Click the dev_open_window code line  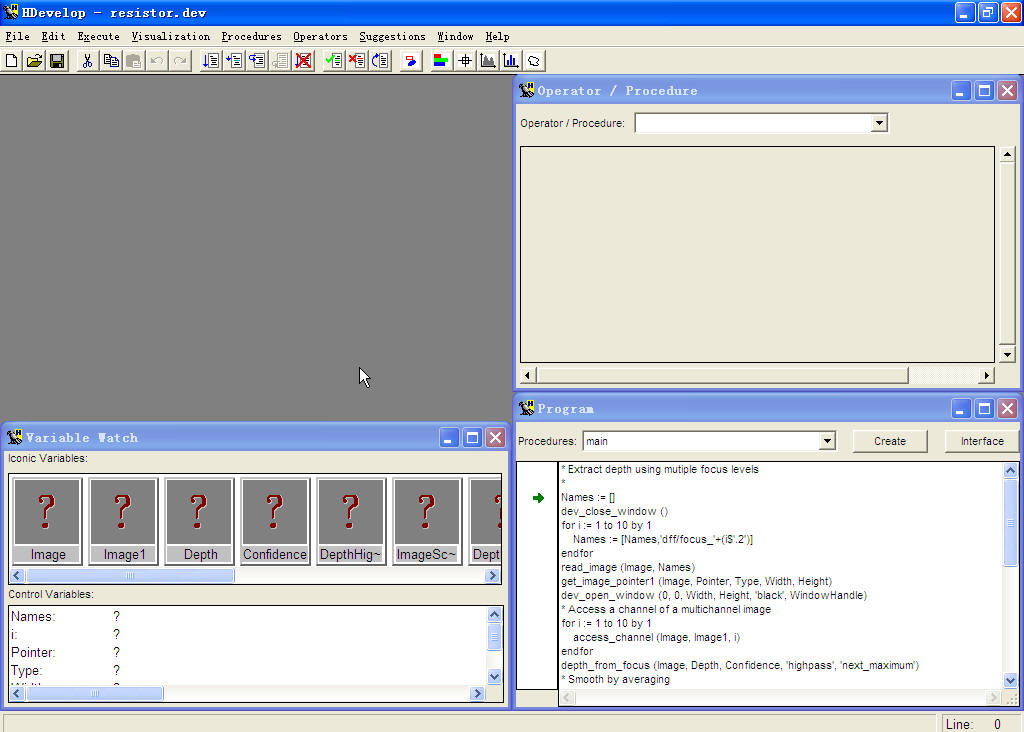[714, 595]
